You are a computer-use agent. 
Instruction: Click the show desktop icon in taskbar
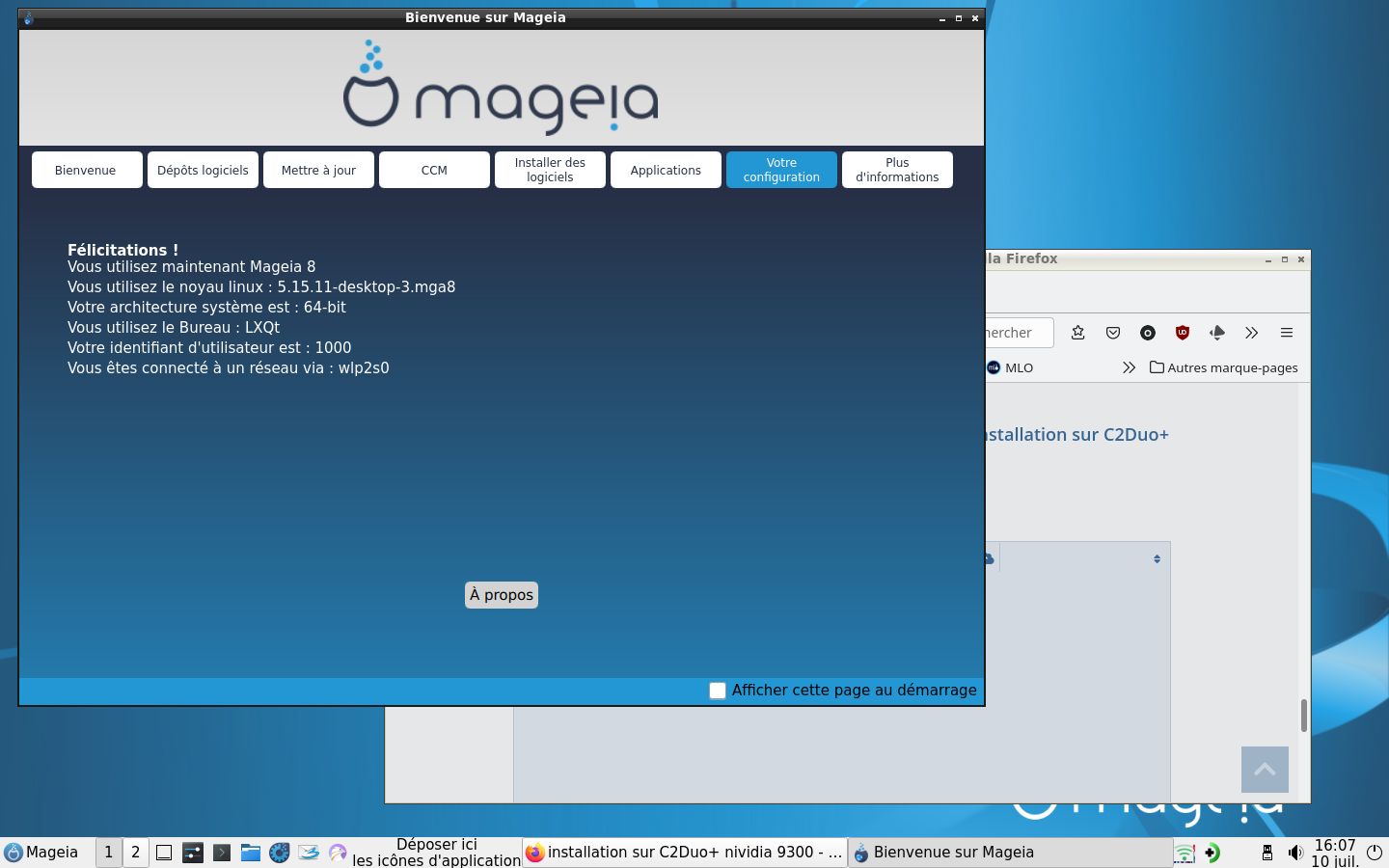pos(164,853)
